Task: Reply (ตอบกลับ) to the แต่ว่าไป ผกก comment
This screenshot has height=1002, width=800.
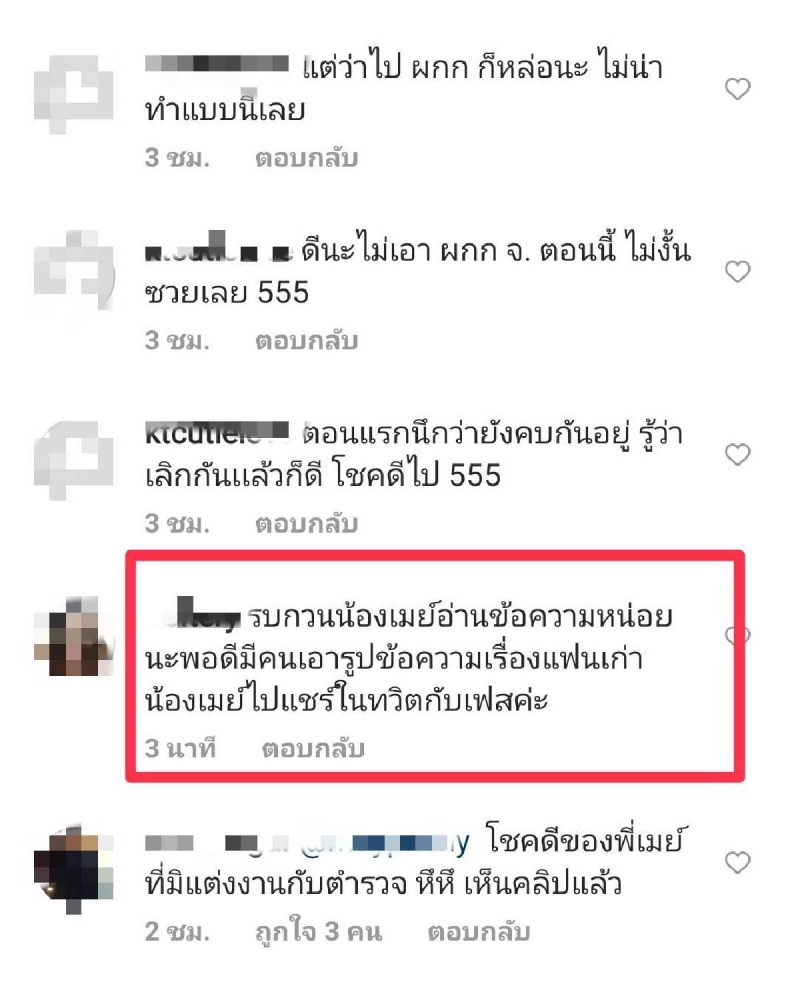Action: pyautogui.click(x=306, y=158)
